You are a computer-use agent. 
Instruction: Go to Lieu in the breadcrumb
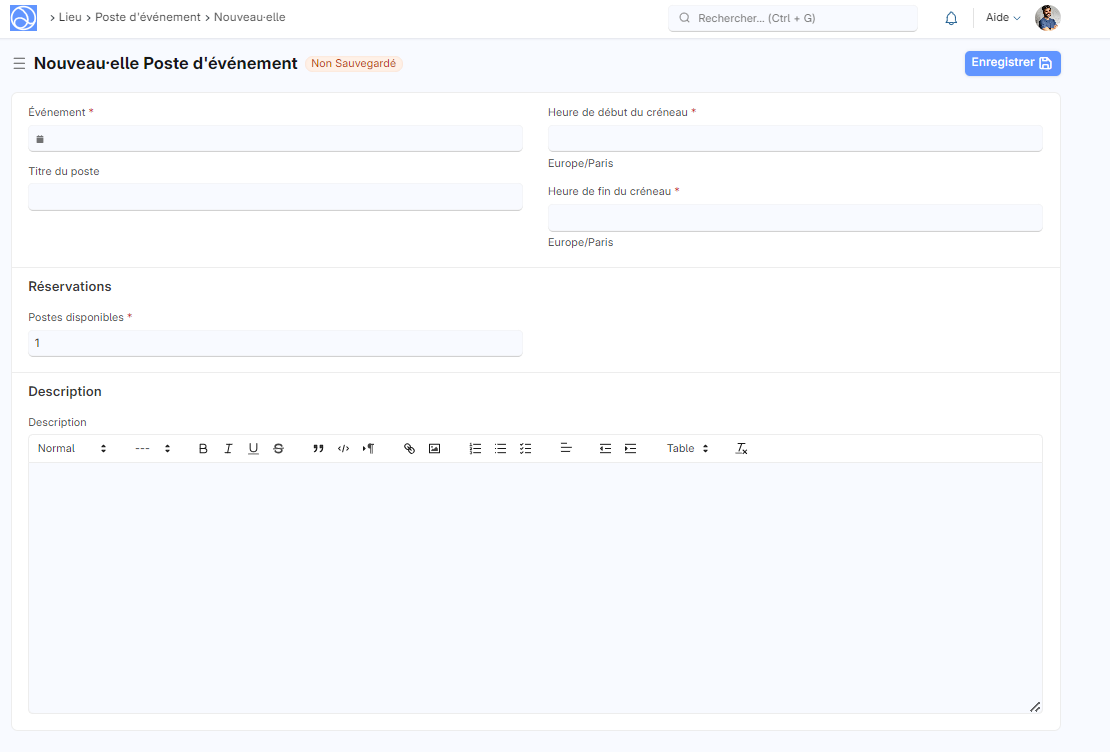(70, 18)
